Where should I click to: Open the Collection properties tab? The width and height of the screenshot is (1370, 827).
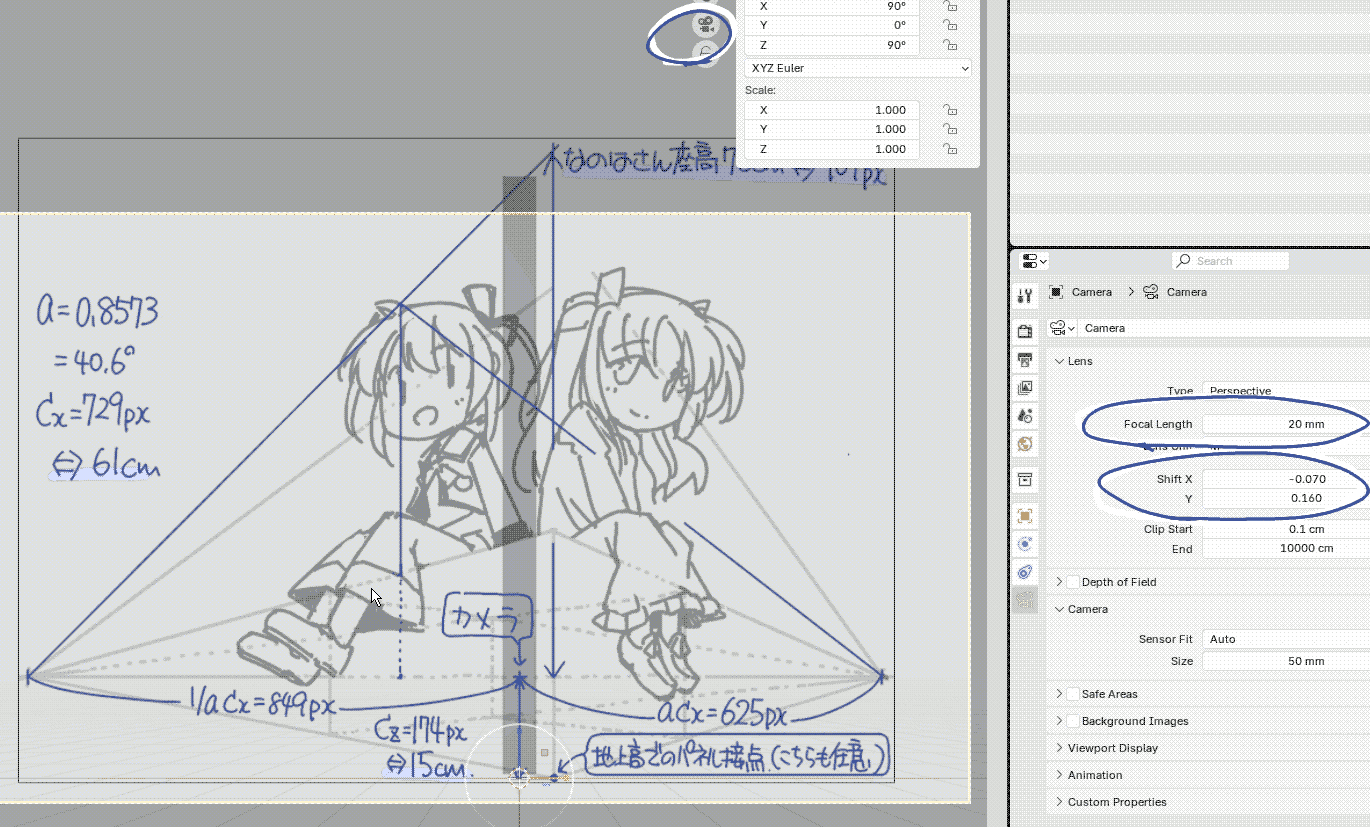point(1024,479)
